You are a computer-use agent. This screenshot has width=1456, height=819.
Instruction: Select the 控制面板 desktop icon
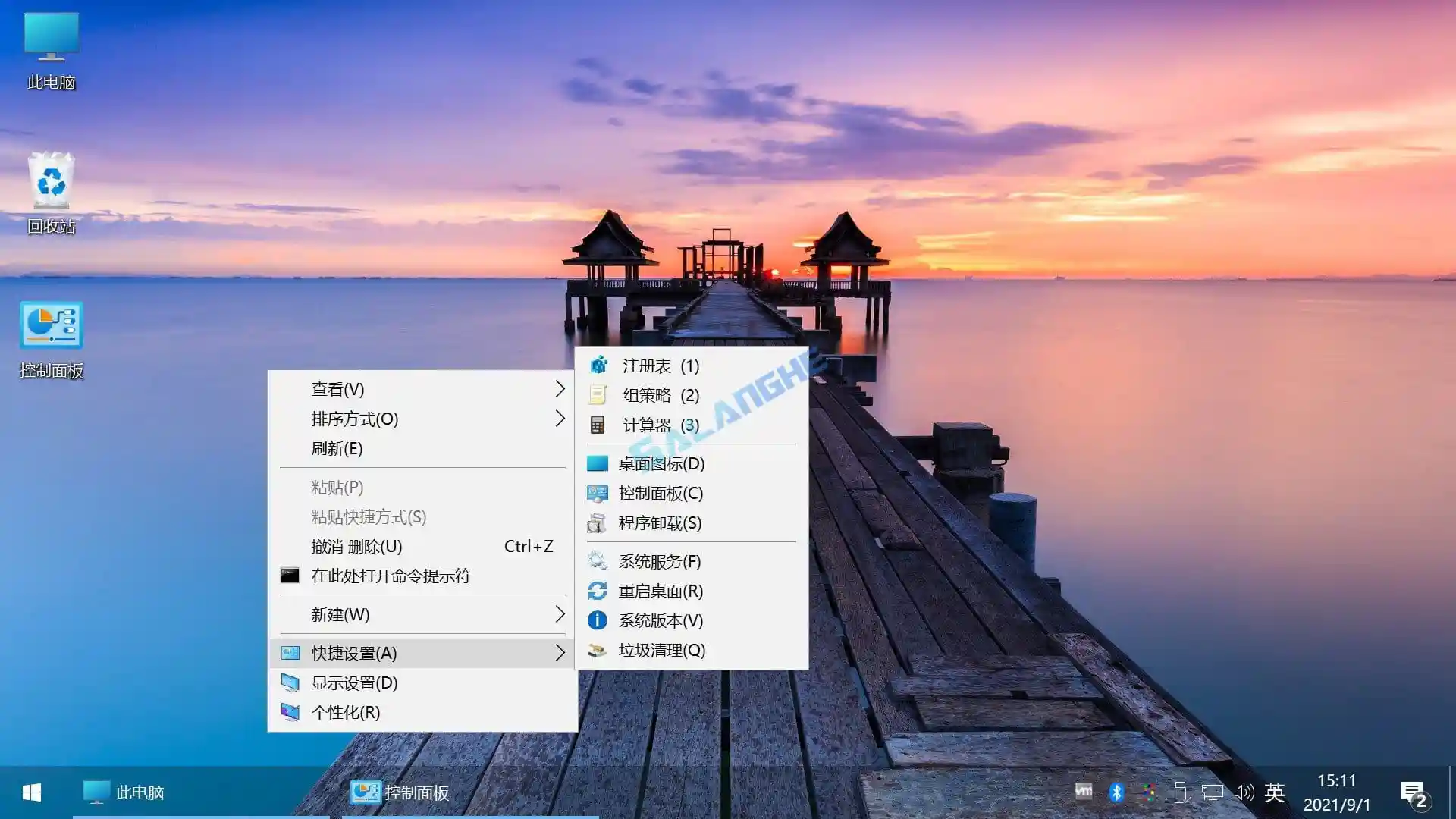point(51,340)
